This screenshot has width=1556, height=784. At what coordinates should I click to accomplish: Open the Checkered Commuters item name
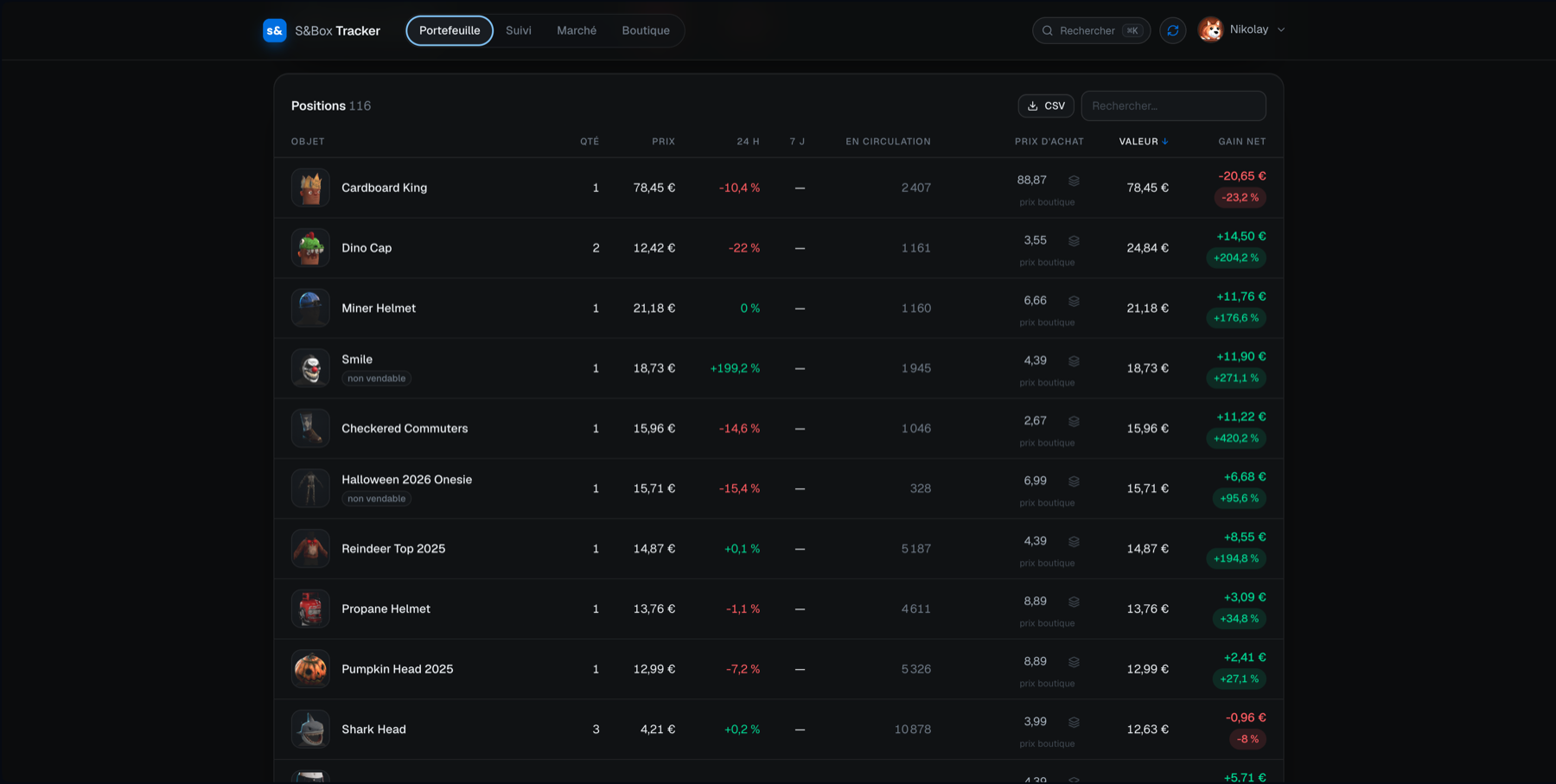405,429
